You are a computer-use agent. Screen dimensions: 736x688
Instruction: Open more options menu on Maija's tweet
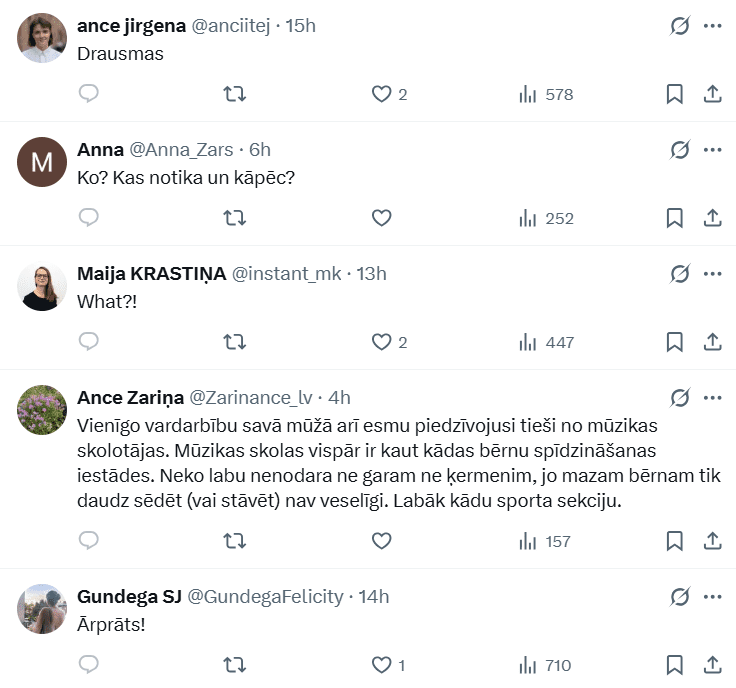713,274
